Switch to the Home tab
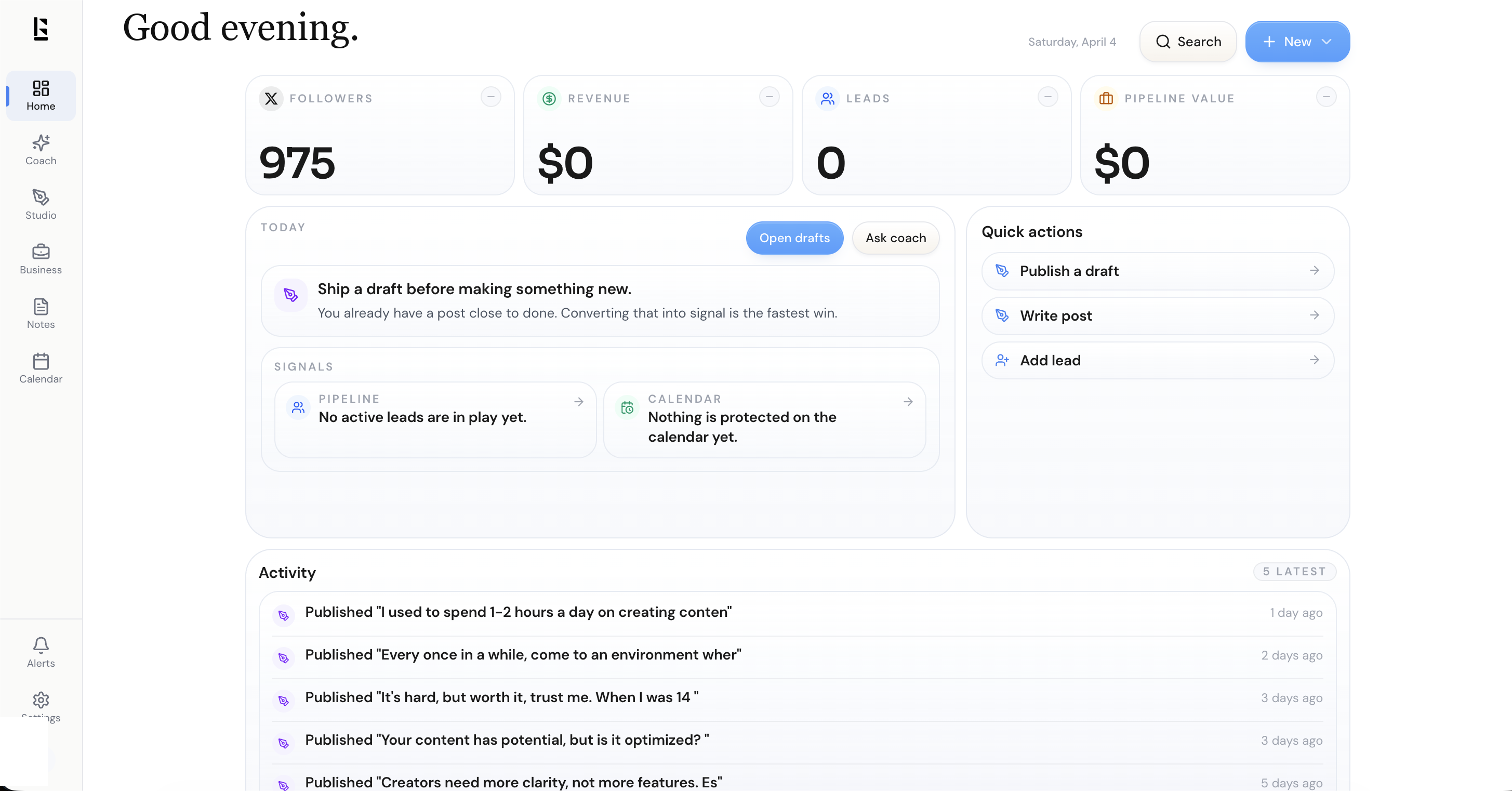 click(x=41, y=96)
